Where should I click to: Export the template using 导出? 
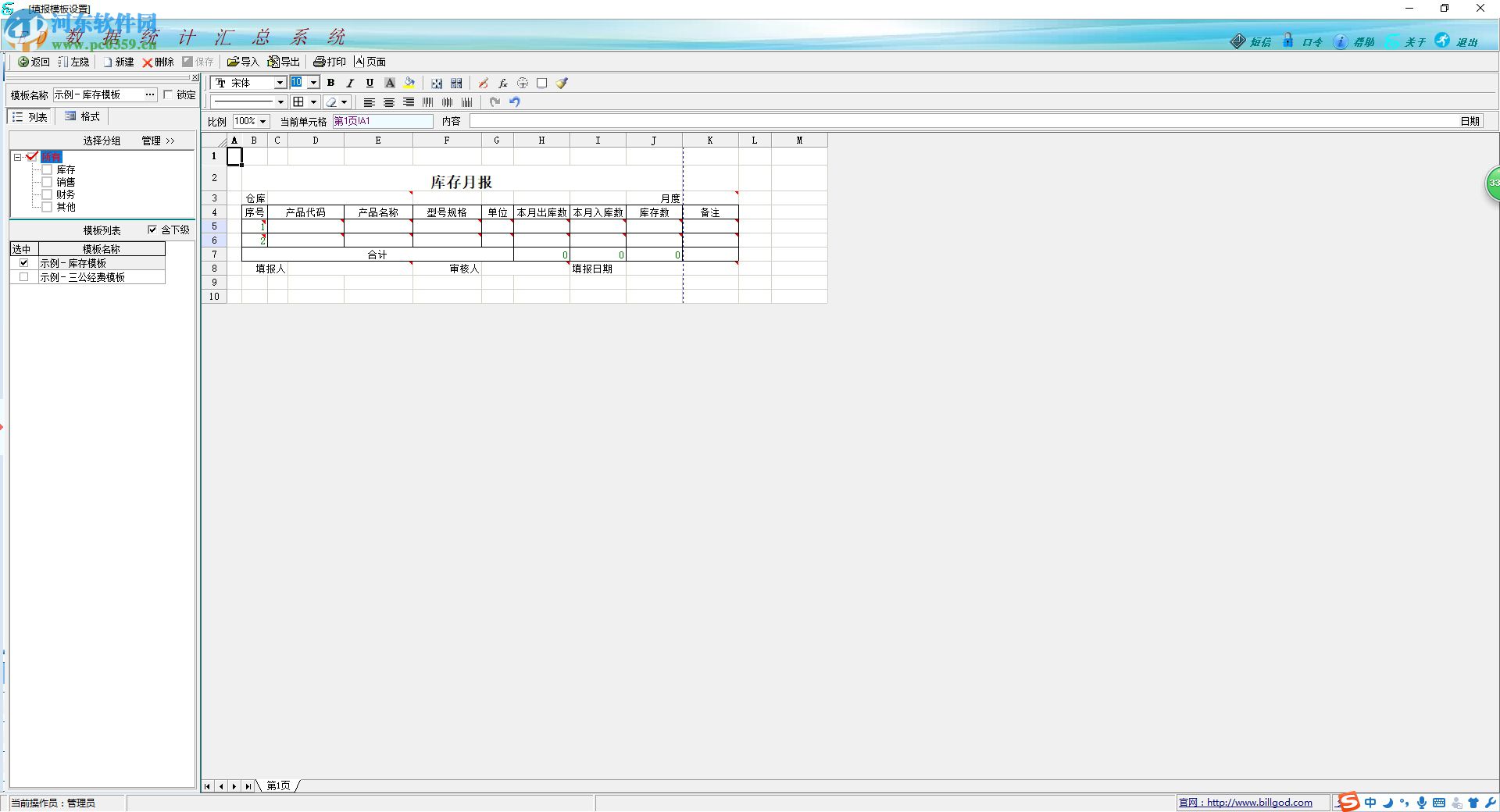pyautogui.click(x=284, y=62)
